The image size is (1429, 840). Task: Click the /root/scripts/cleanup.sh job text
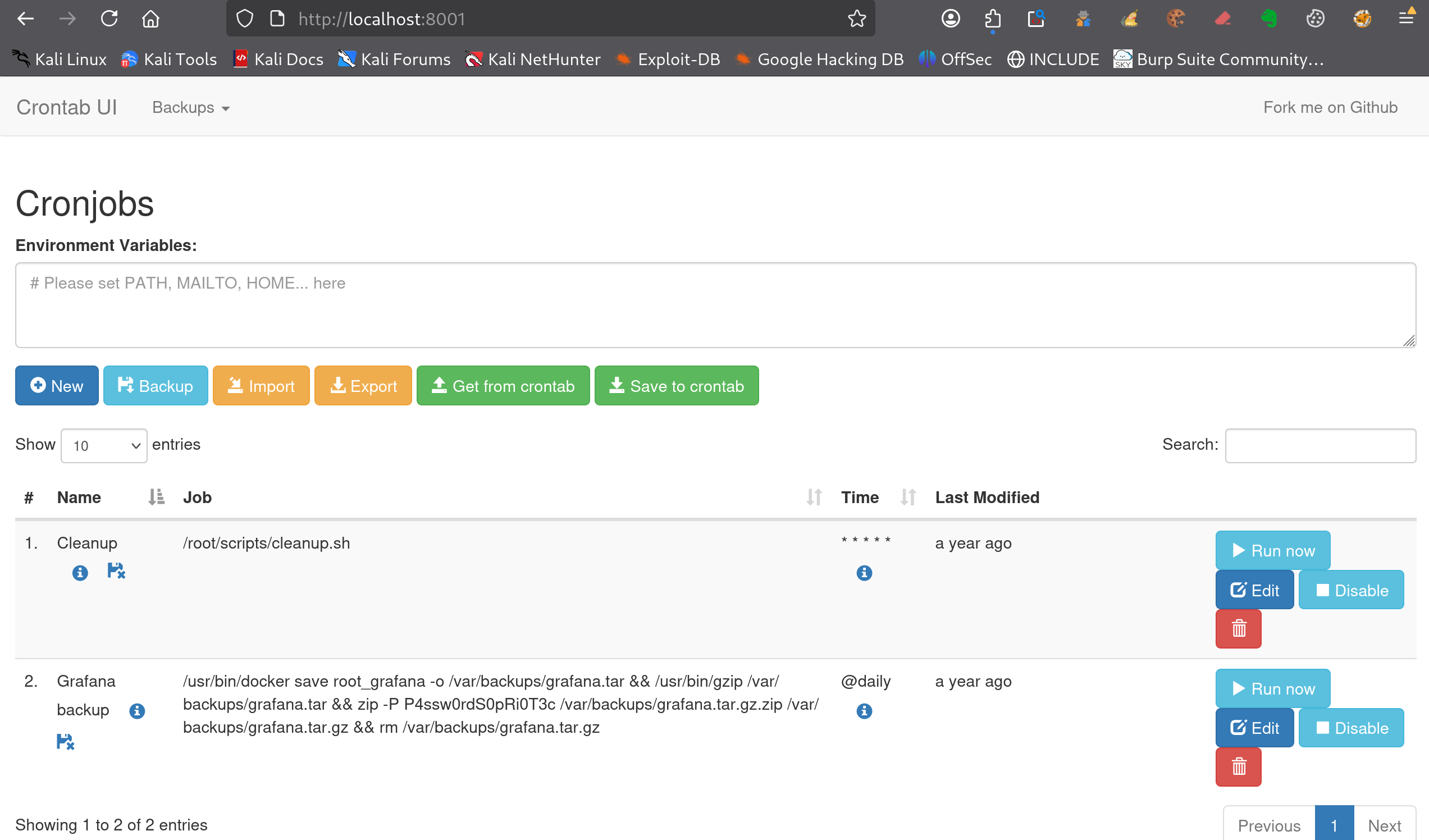tap(266, 543)
